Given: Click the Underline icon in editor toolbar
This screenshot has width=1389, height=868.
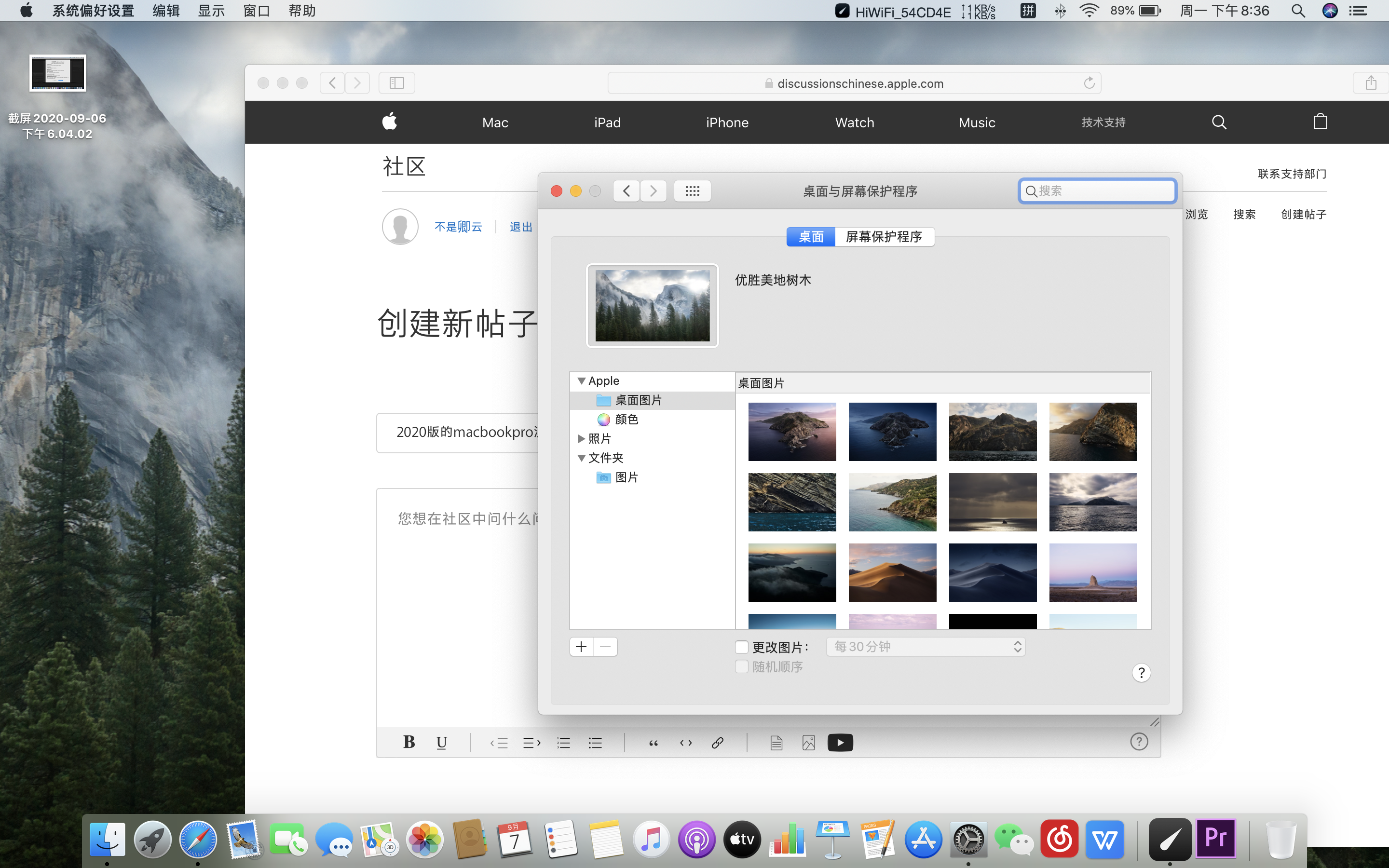Looking at the screenshot, I should pos(441,742).
